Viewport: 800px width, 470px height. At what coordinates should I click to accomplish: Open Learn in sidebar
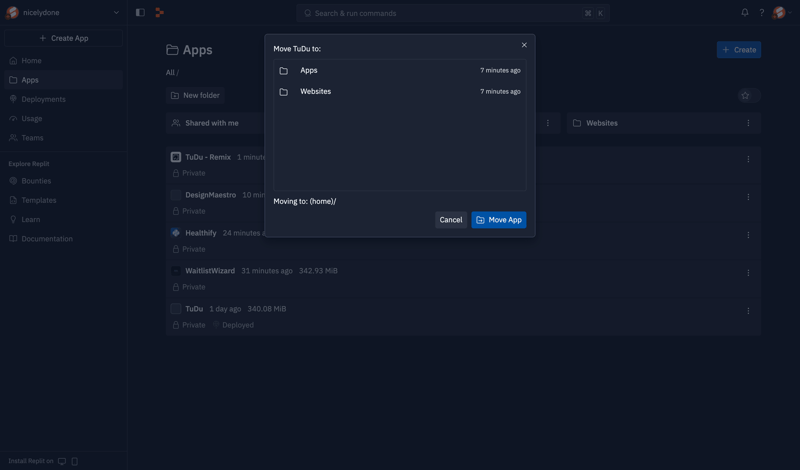(63, 219)
